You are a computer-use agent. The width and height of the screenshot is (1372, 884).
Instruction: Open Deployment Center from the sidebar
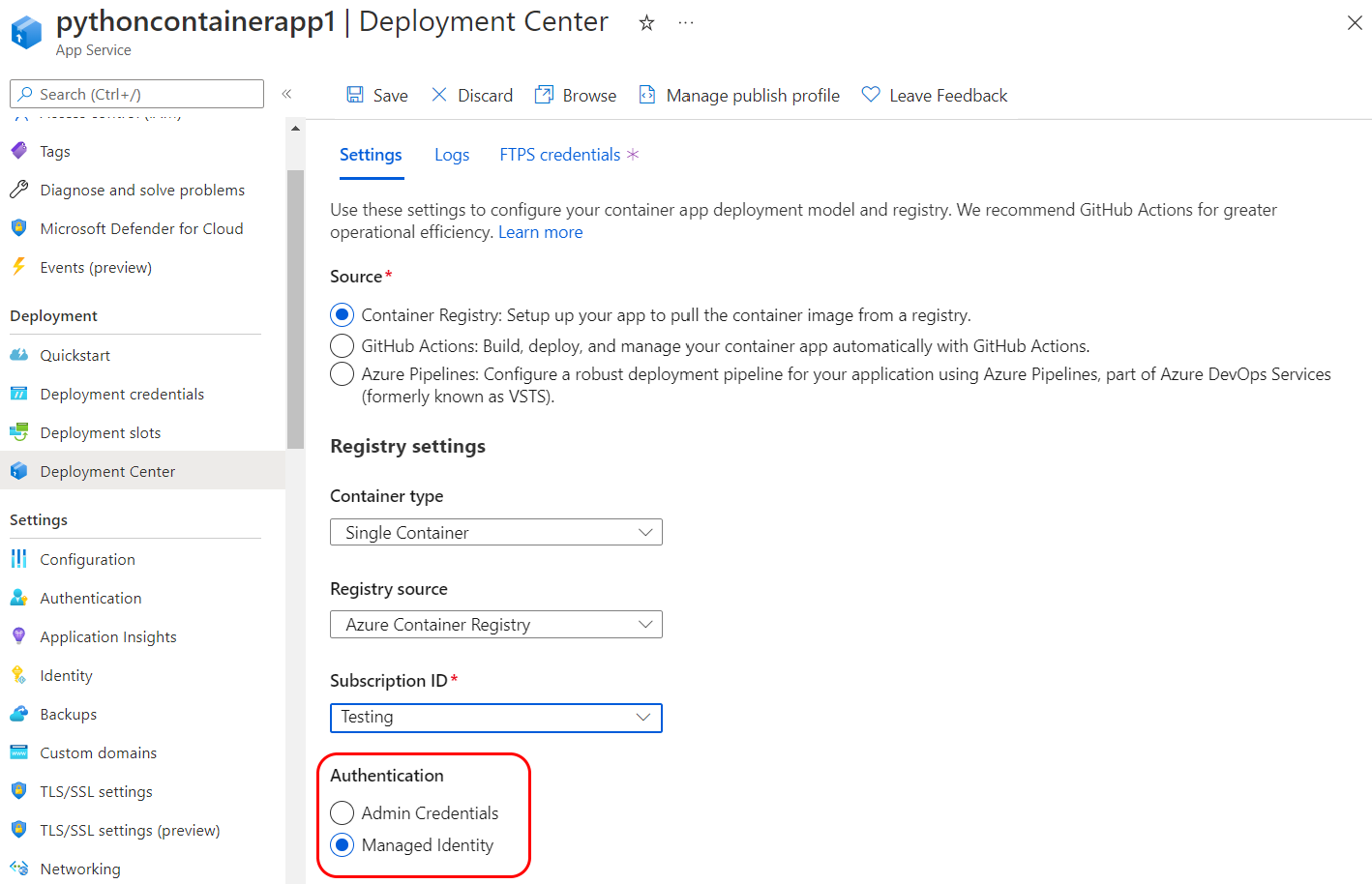coord(109,471)
